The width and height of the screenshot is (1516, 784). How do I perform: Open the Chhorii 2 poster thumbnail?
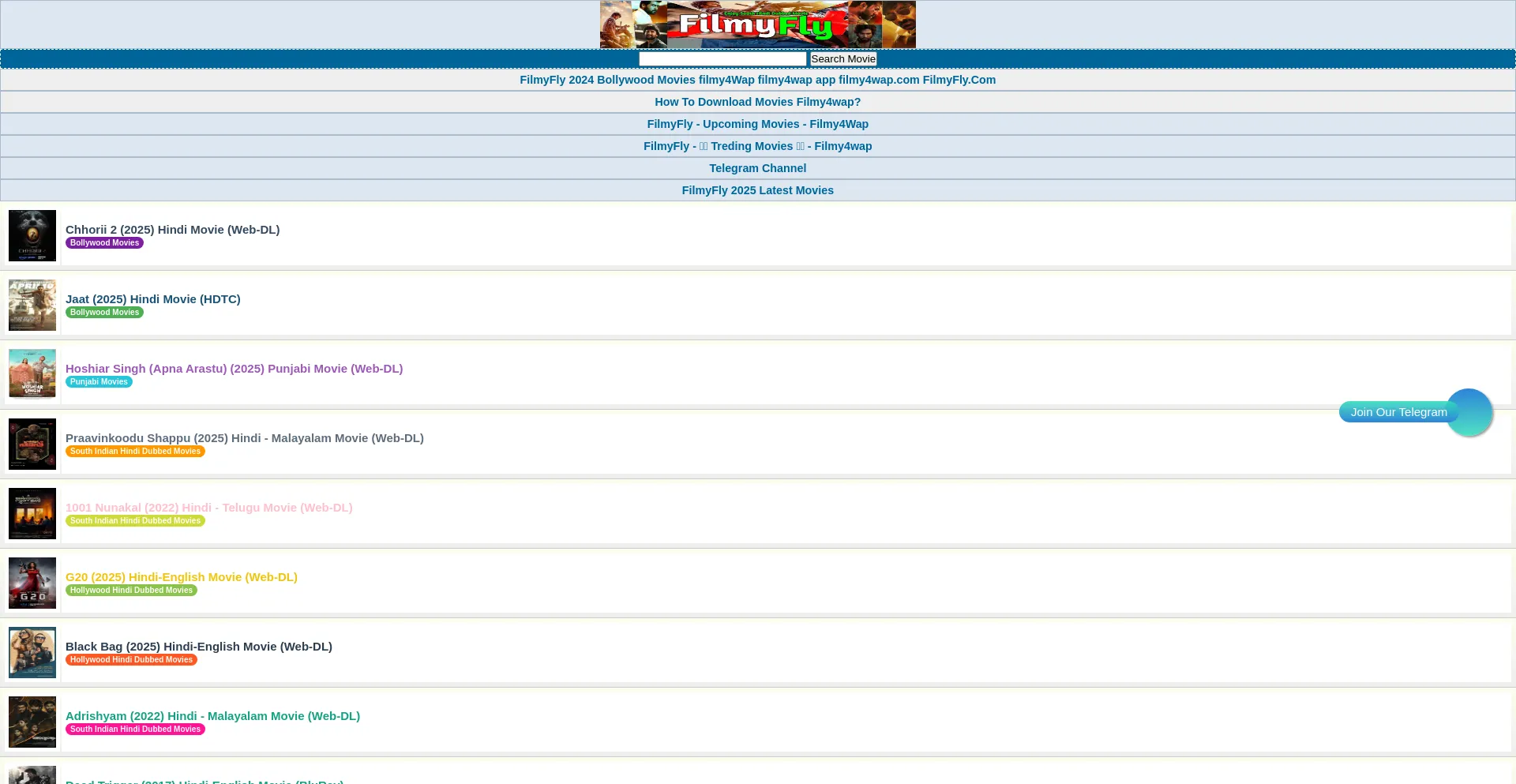click(x=32, y=235)
